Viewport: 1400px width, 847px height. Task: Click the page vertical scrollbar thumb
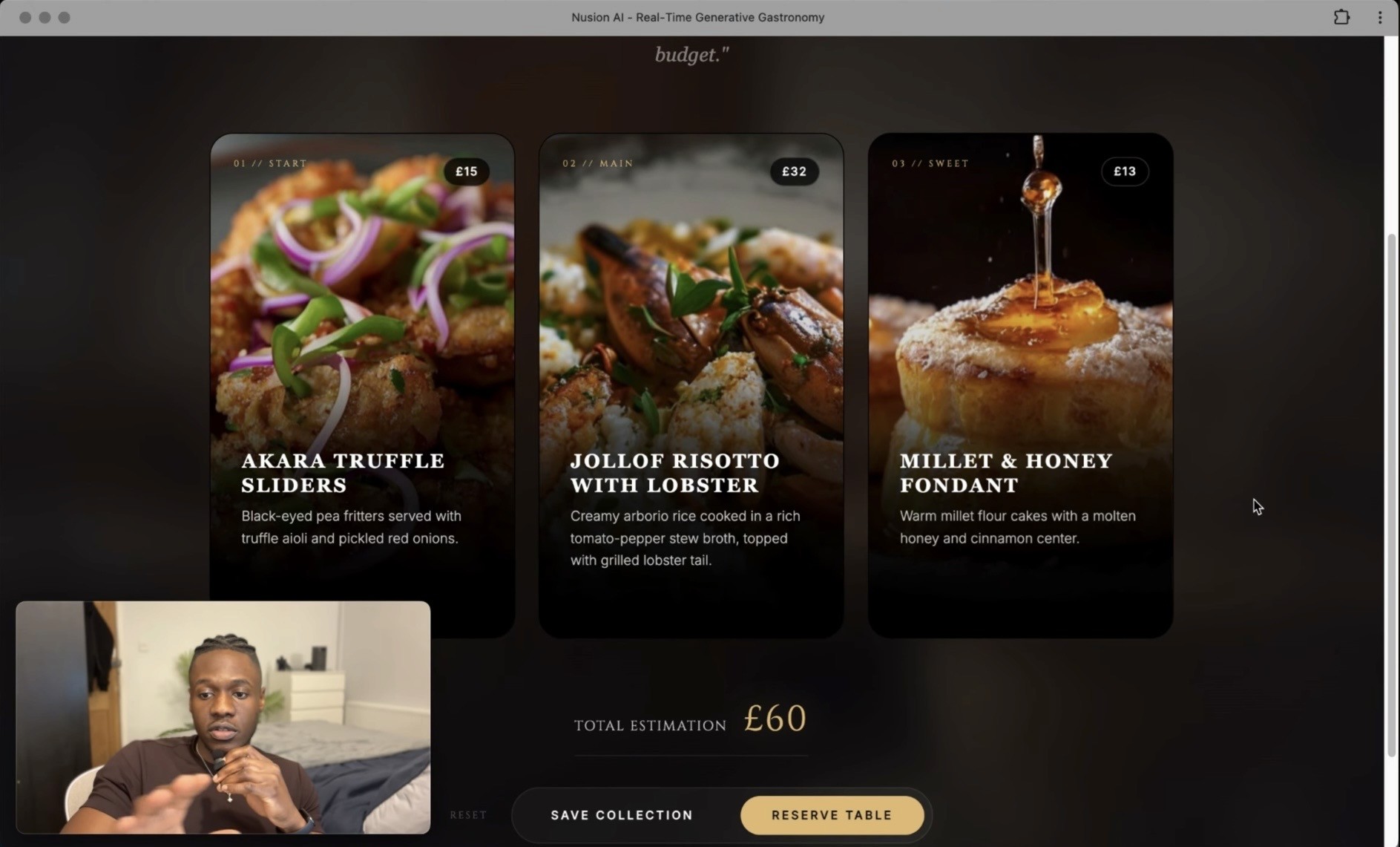[x=1392, y=495]
